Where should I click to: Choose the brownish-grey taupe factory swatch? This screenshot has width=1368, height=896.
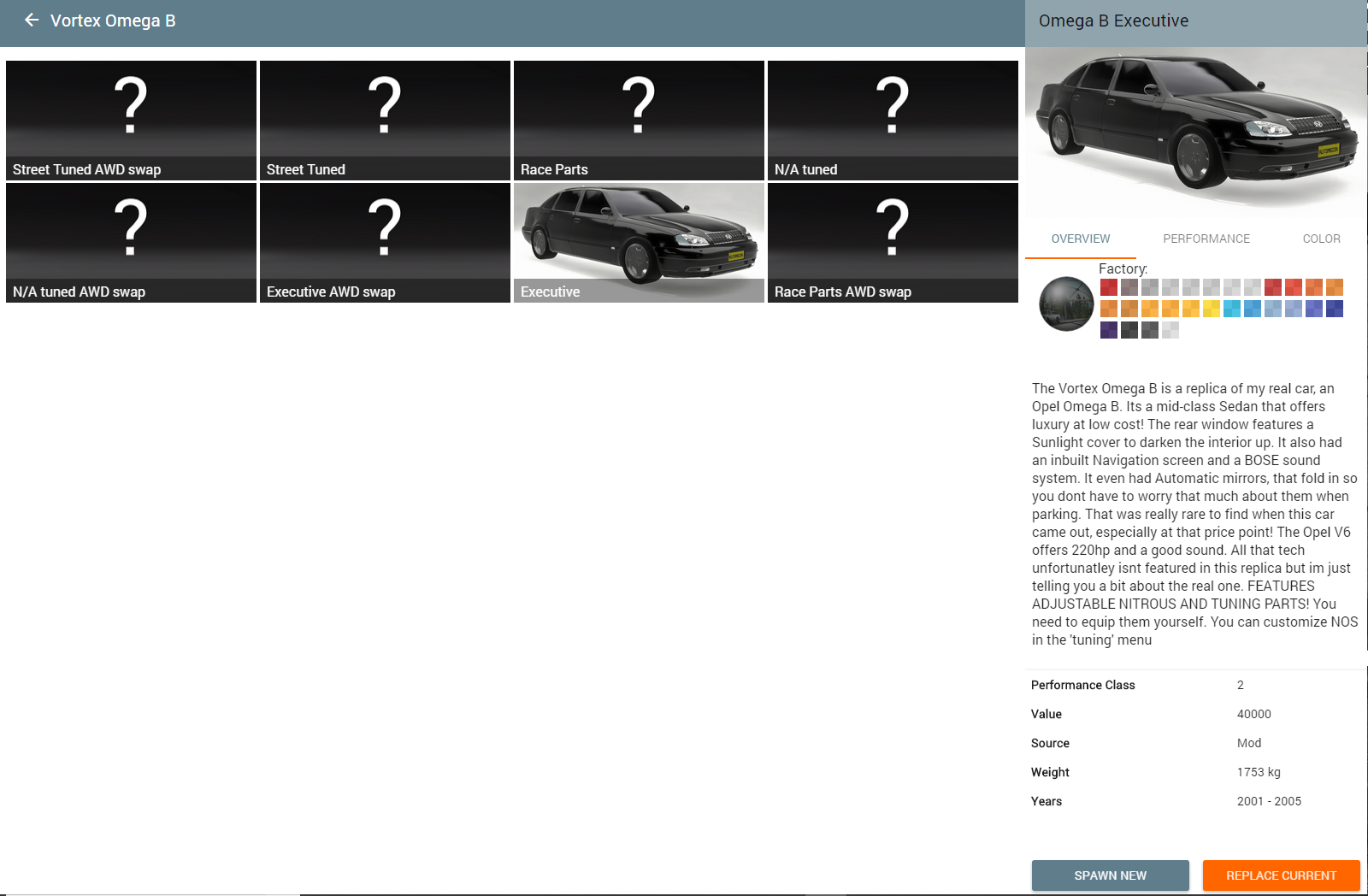[x=1129, y=287]
